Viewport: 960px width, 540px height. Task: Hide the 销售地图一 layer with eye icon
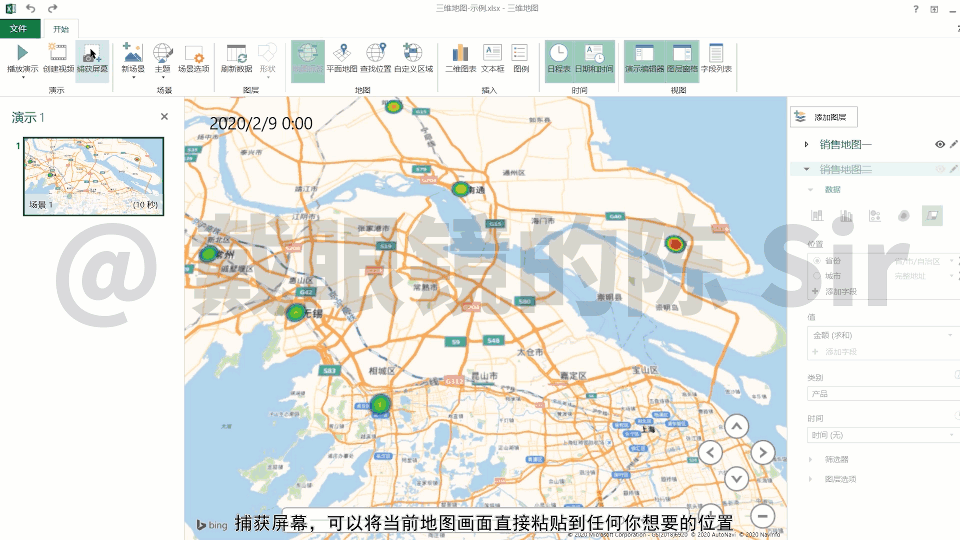coord(940,144)
